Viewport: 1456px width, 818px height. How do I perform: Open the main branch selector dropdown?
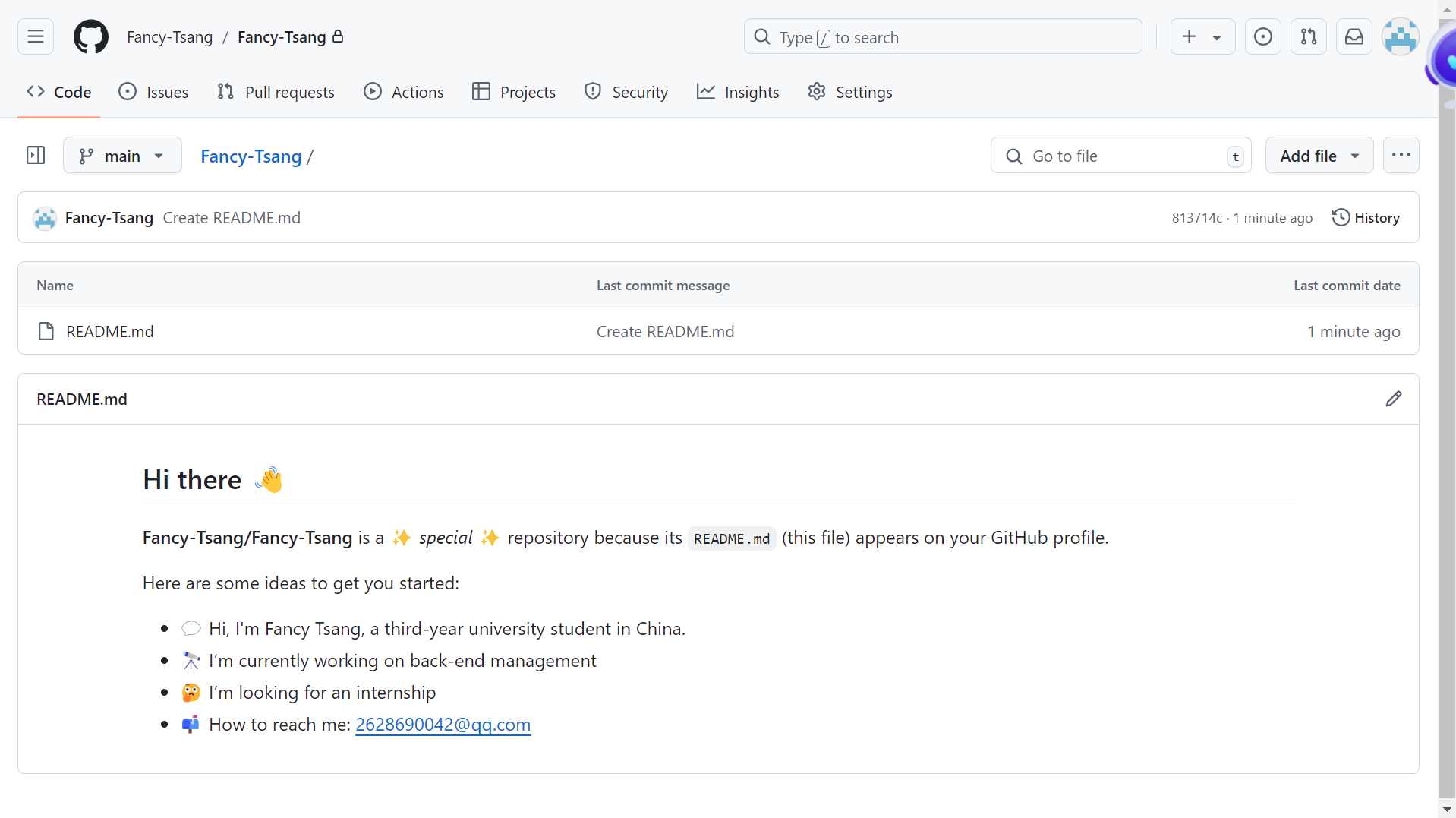click(122, 156)
